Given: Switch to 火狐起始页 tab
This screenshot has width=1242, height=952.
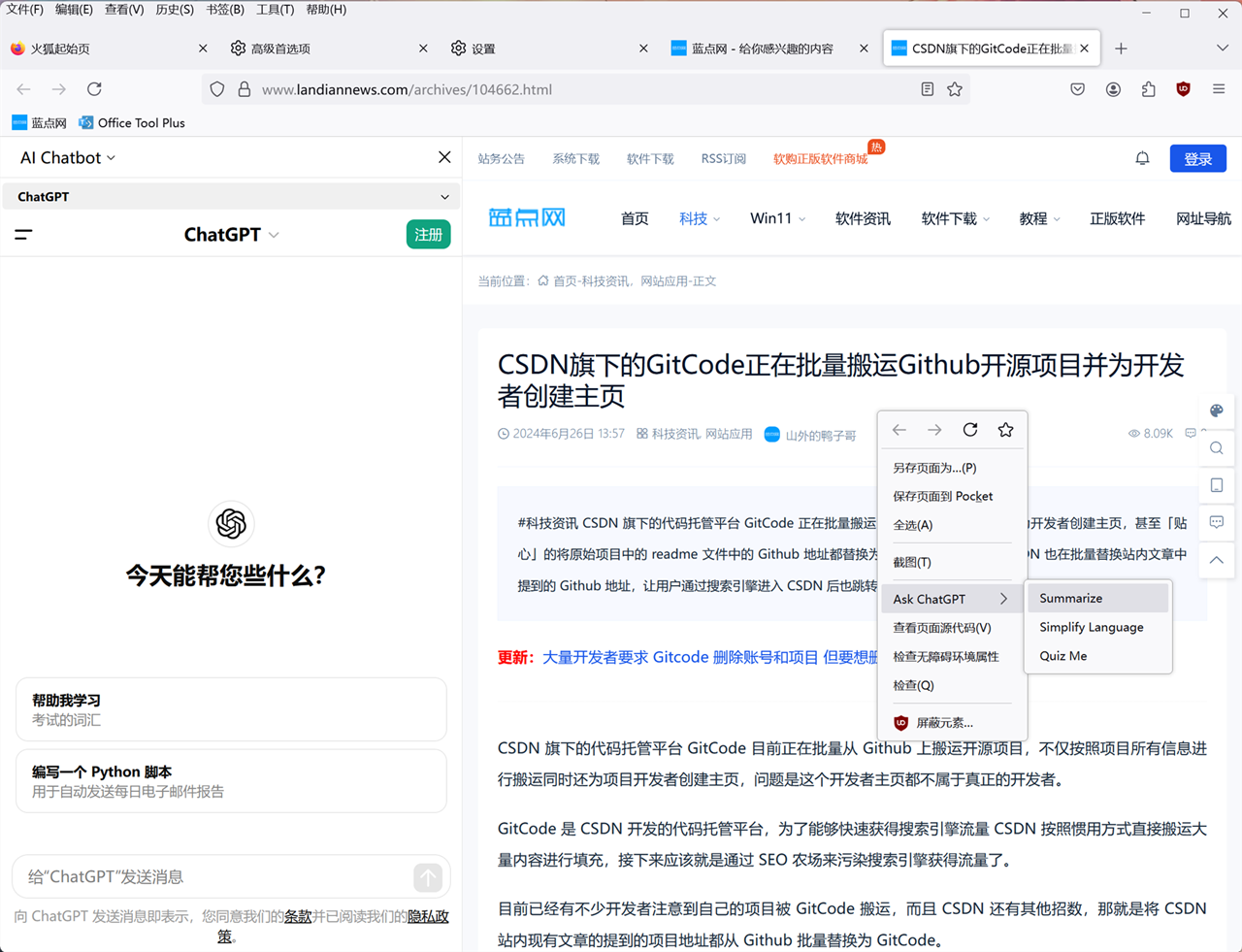Looking at the screenshot, I should pos(110,49).
